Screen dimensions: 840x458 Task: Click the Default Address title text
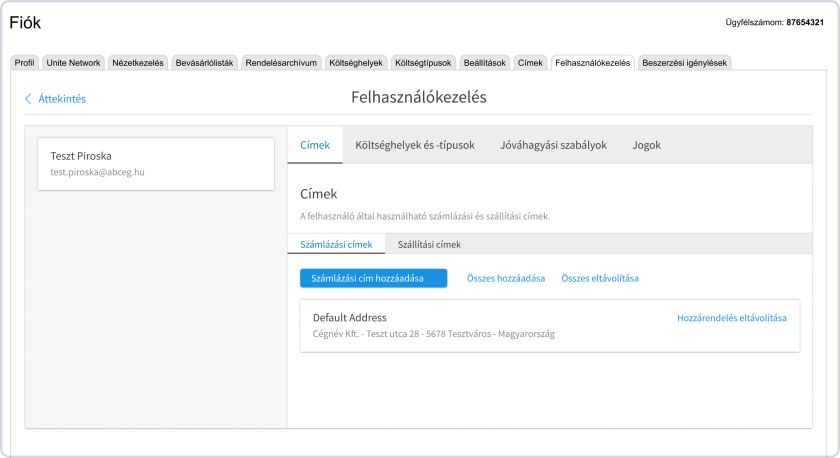pos(350,318)
